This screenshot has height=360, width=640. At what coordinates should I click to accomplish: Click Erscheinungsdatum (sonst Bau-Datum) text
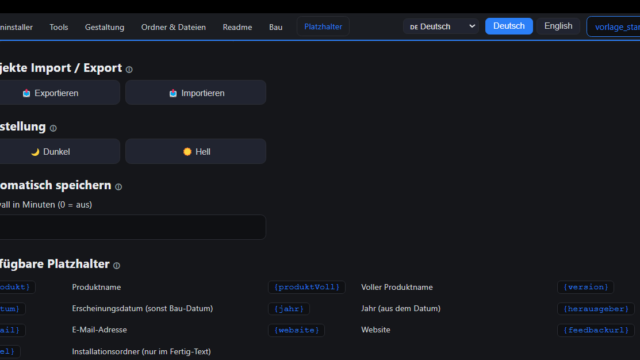pyautogui.click(x=142, y=309)
